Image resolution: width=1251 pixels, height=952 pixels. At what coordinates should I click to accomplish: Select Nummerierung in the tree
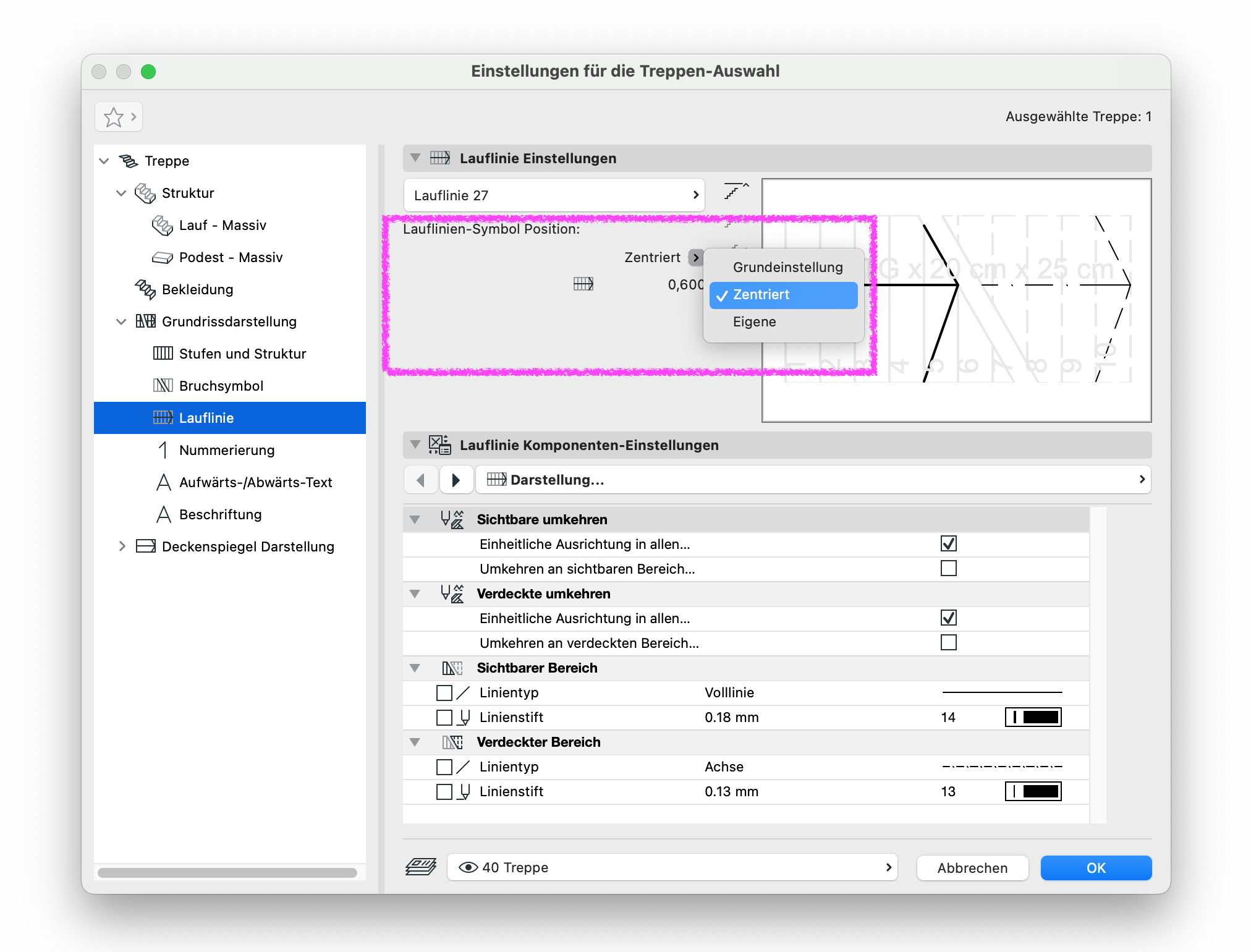[226, 450]
